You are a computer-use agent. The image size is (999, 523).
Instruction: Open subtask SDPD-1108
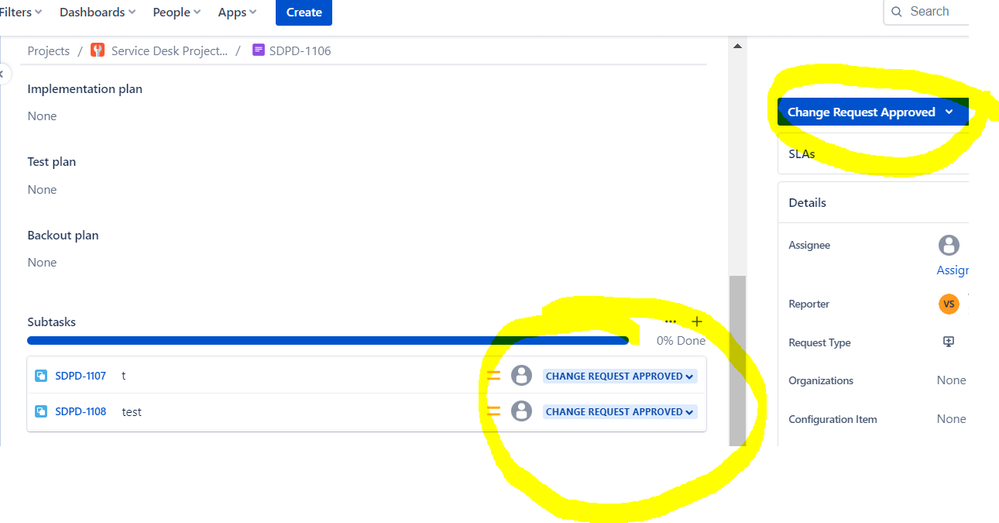[80, 412]
